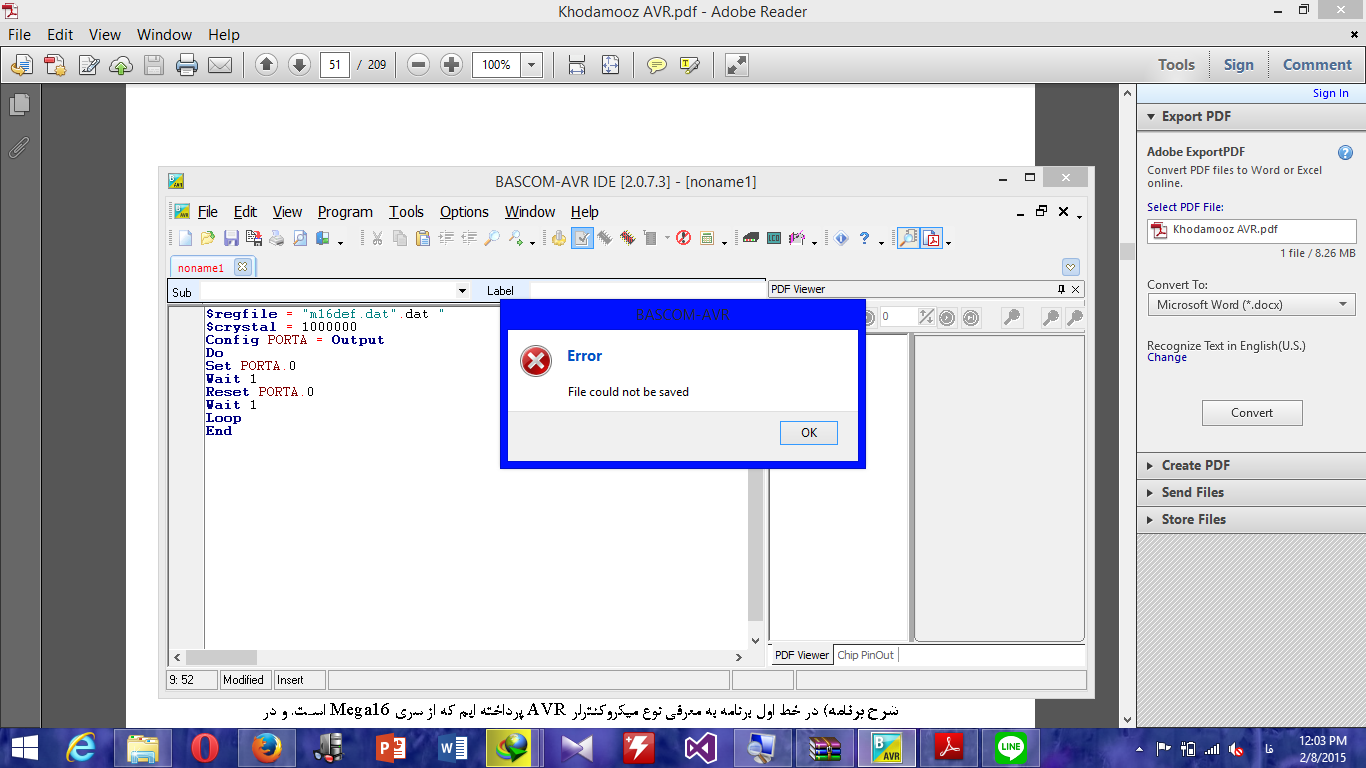
Task: Zoom out with the minus button
Action: pyautogui.click(x=419, y=65)
